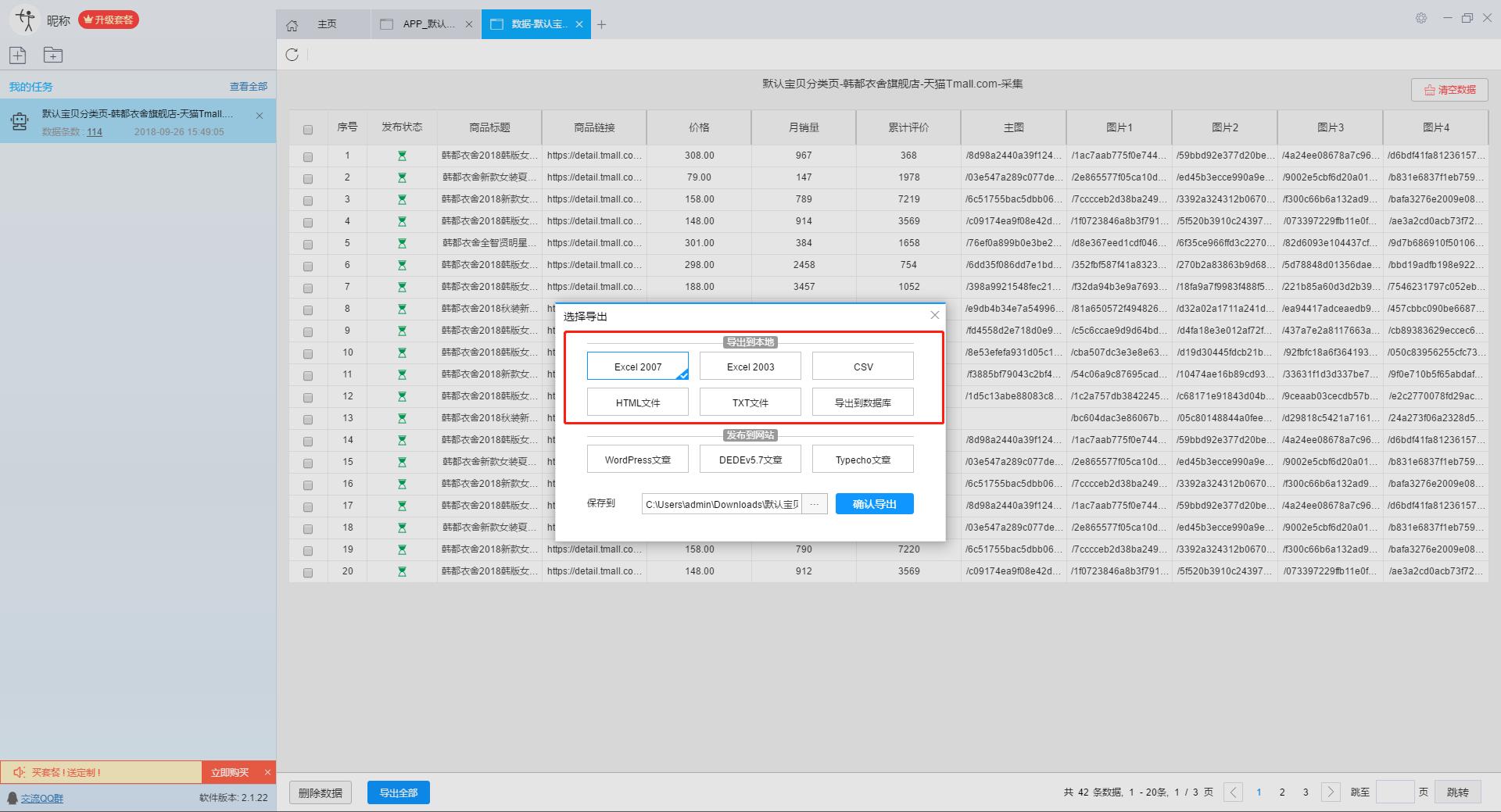Click the 商品标题 column header
Image resolution: width=1501 pixels, height=812 pixels.
point(489,127)
